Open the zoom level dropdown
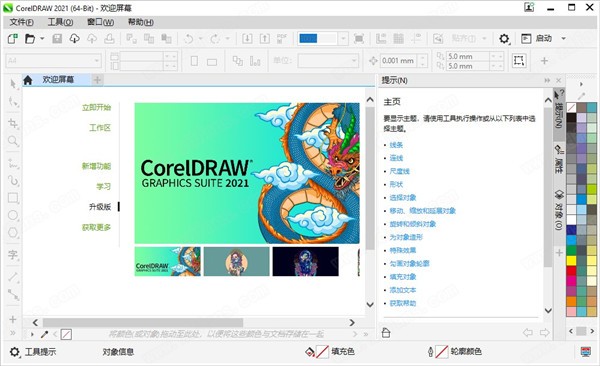 click(343, 39)
